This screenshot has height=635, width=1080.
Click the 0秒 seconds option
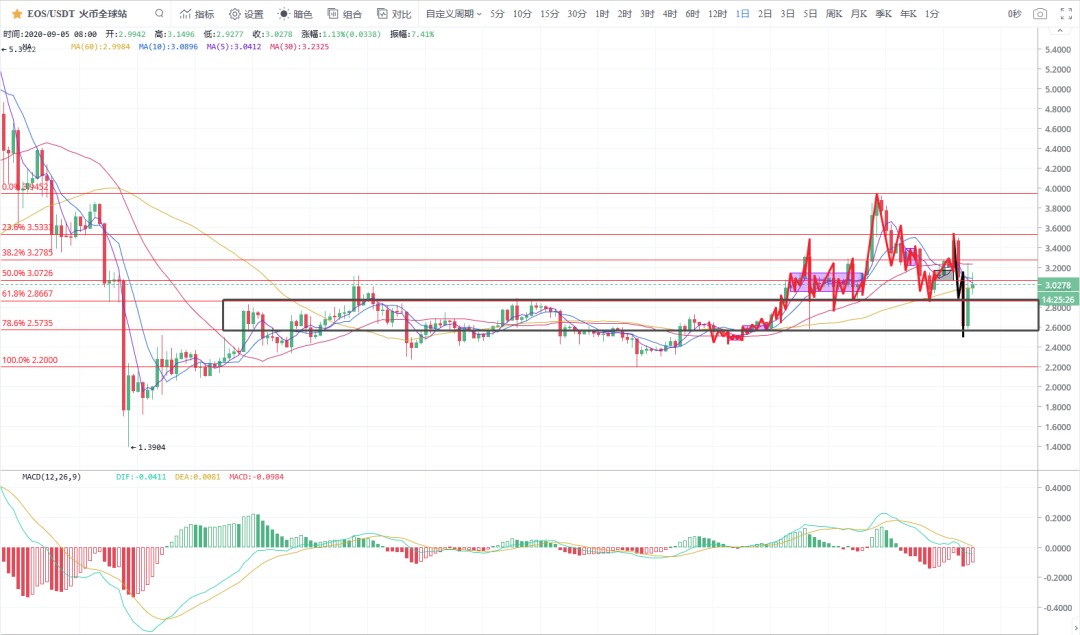coord(1015,14)
